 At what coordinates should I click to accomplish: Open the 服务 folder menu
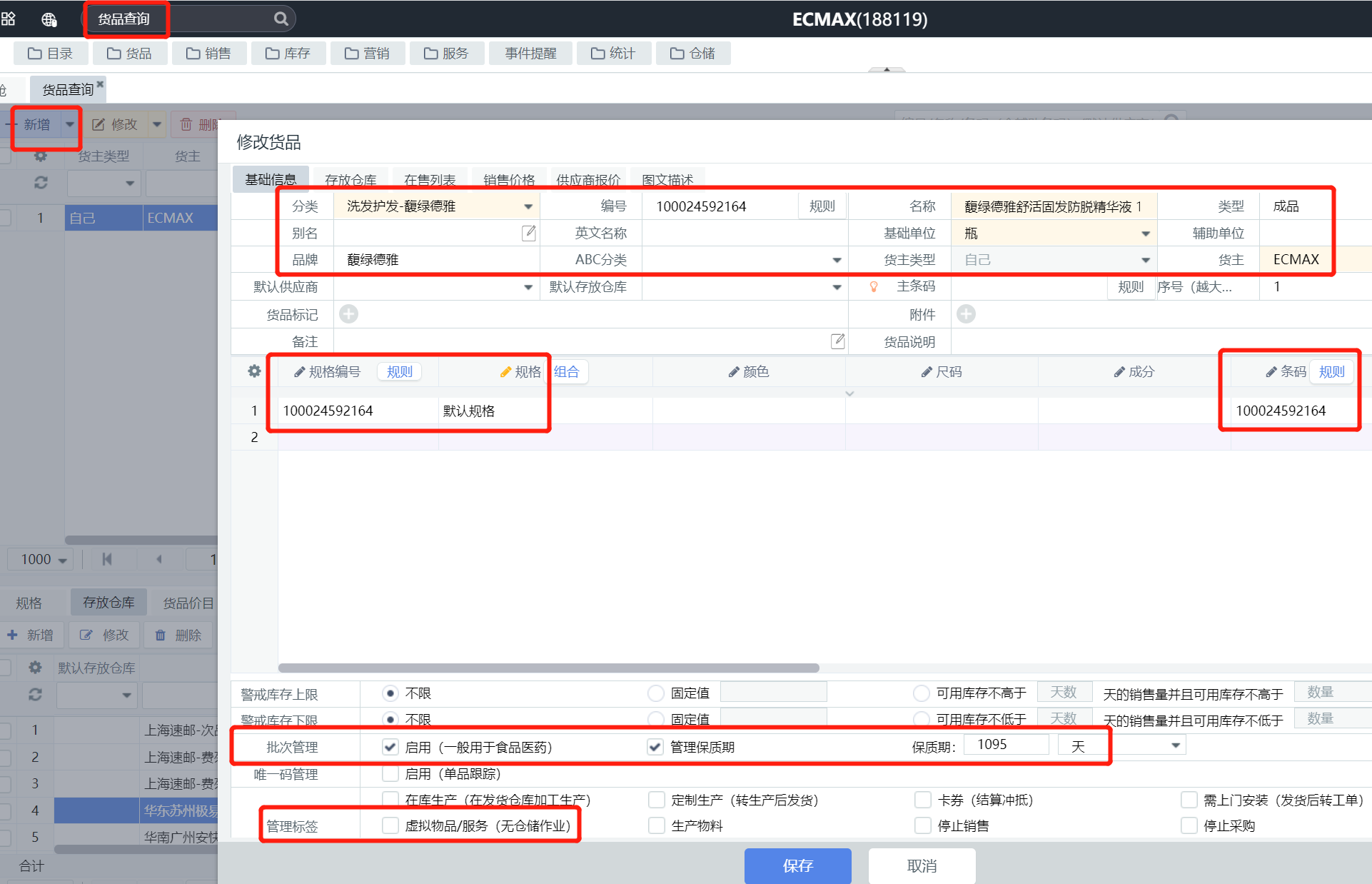[446, 54]
